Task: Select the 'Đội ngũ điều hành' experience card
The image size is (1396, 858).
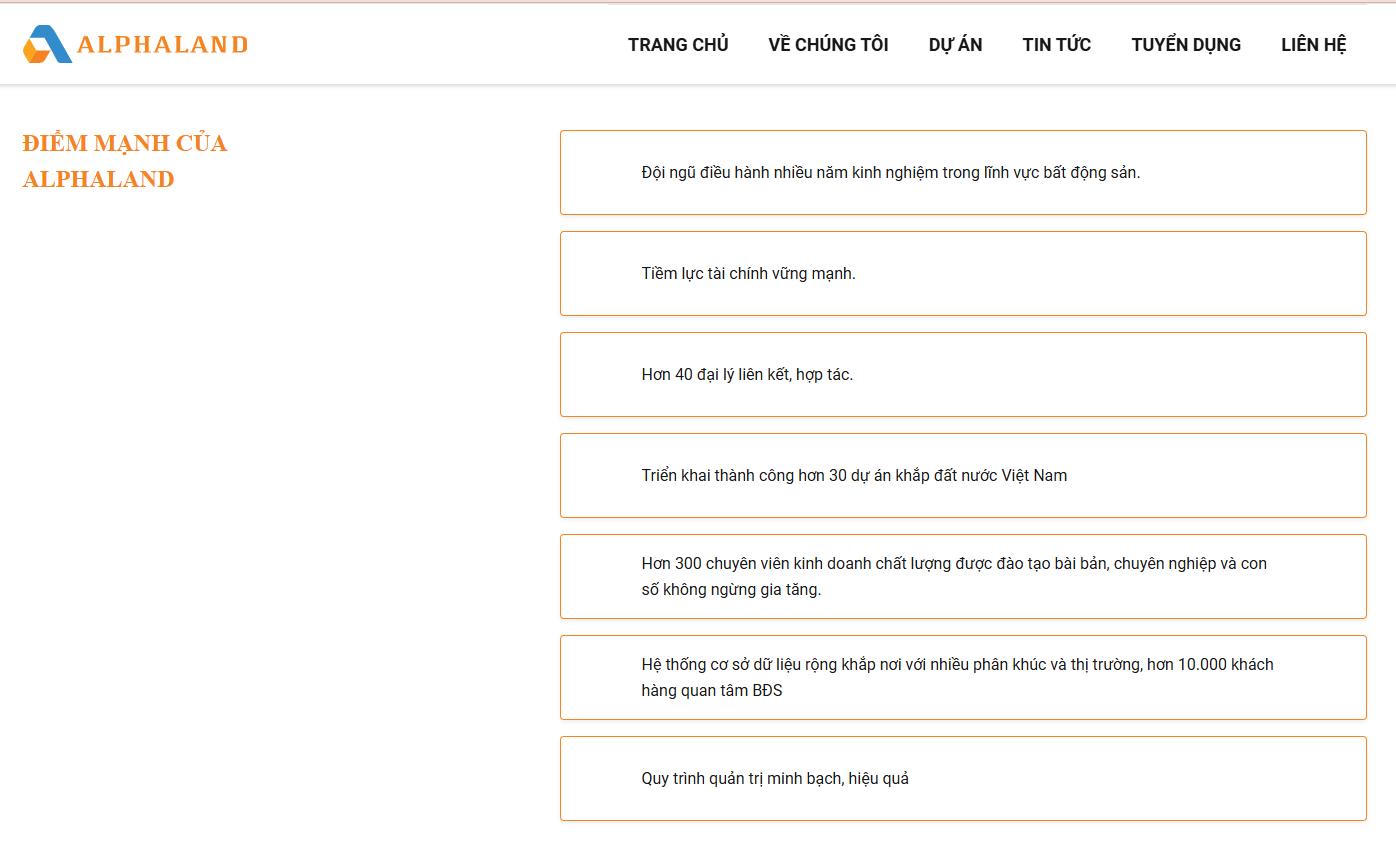Action: (x=962, y=172)
